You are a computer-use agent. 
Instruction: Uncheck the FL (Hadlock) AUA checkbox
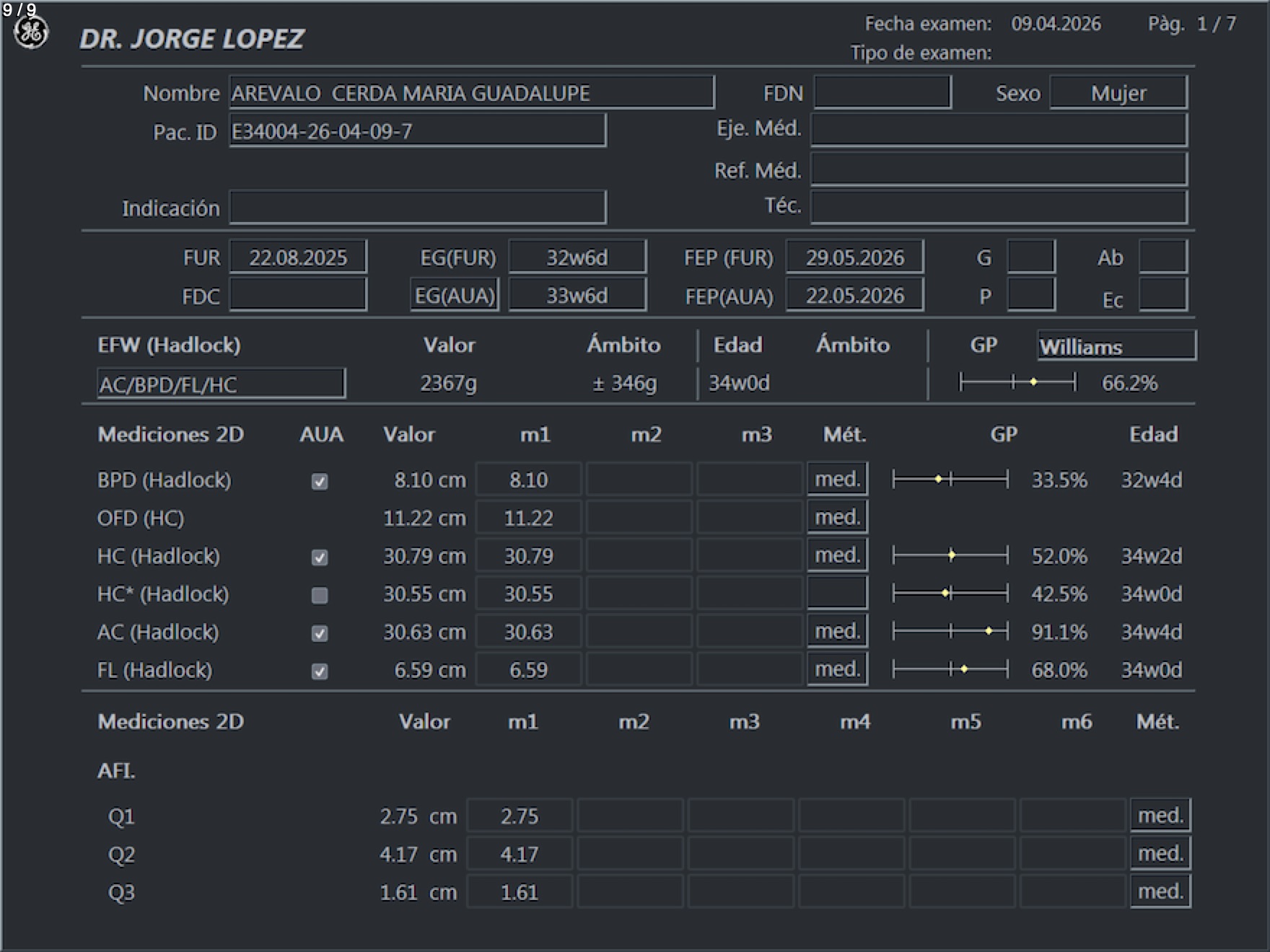point(320,671)
